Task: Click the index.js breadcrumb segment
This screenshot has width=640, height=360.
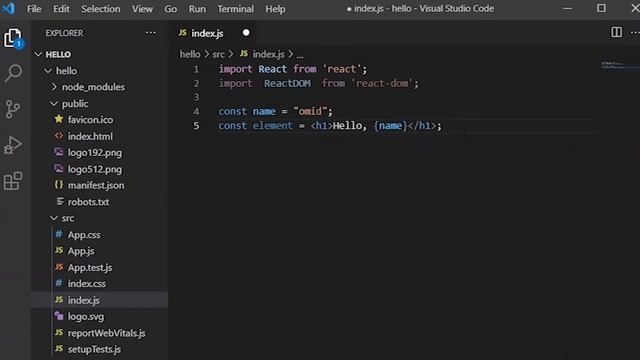Action: (268, 54)
